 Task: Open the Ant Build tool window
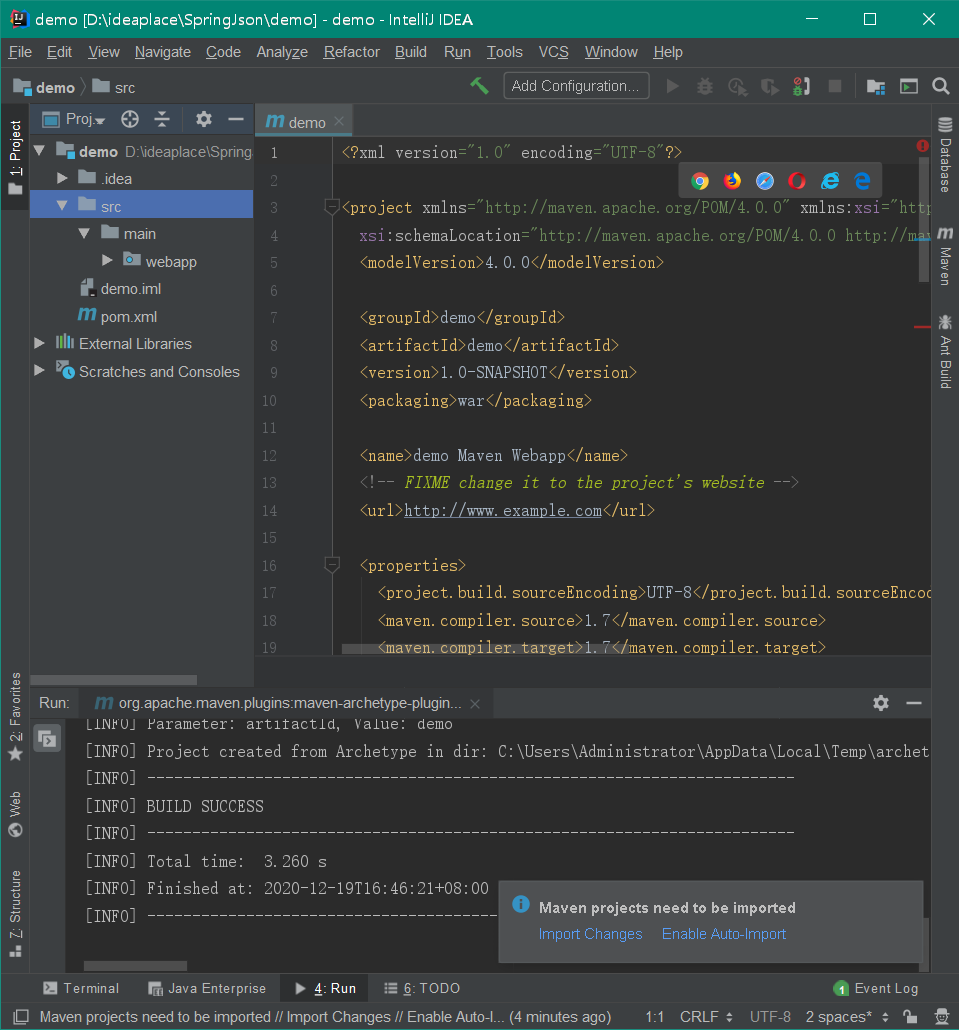(x=945, y=352)
